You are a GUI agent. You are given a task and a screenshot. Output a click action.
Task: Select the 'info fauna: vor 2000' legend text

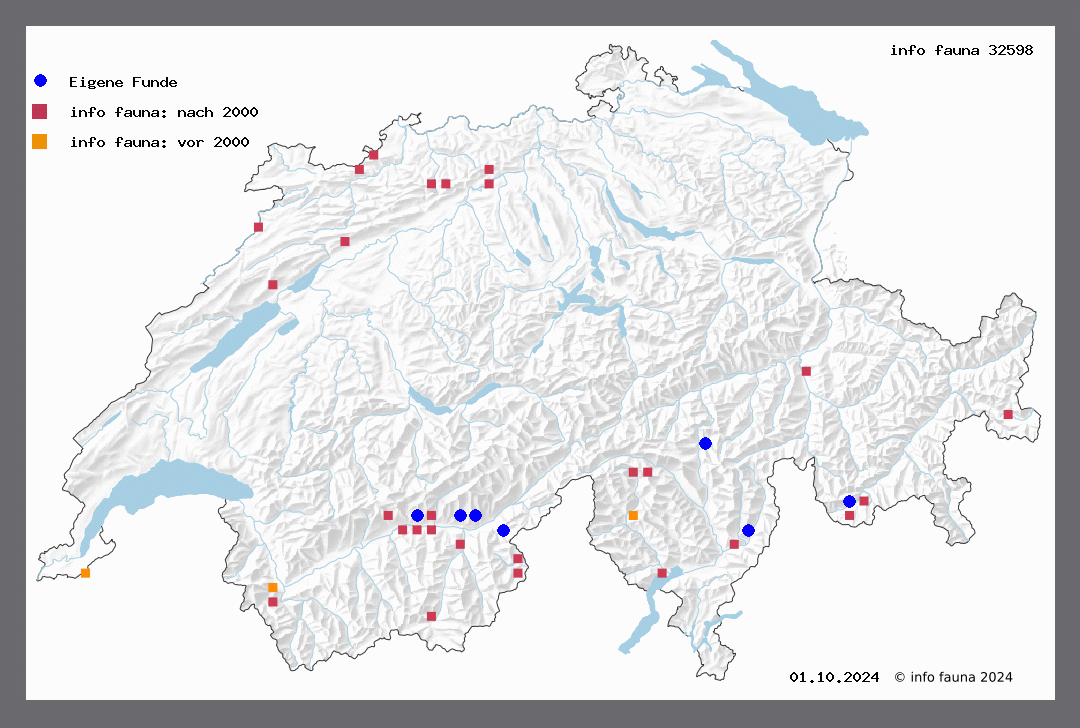tap(159, 142)
